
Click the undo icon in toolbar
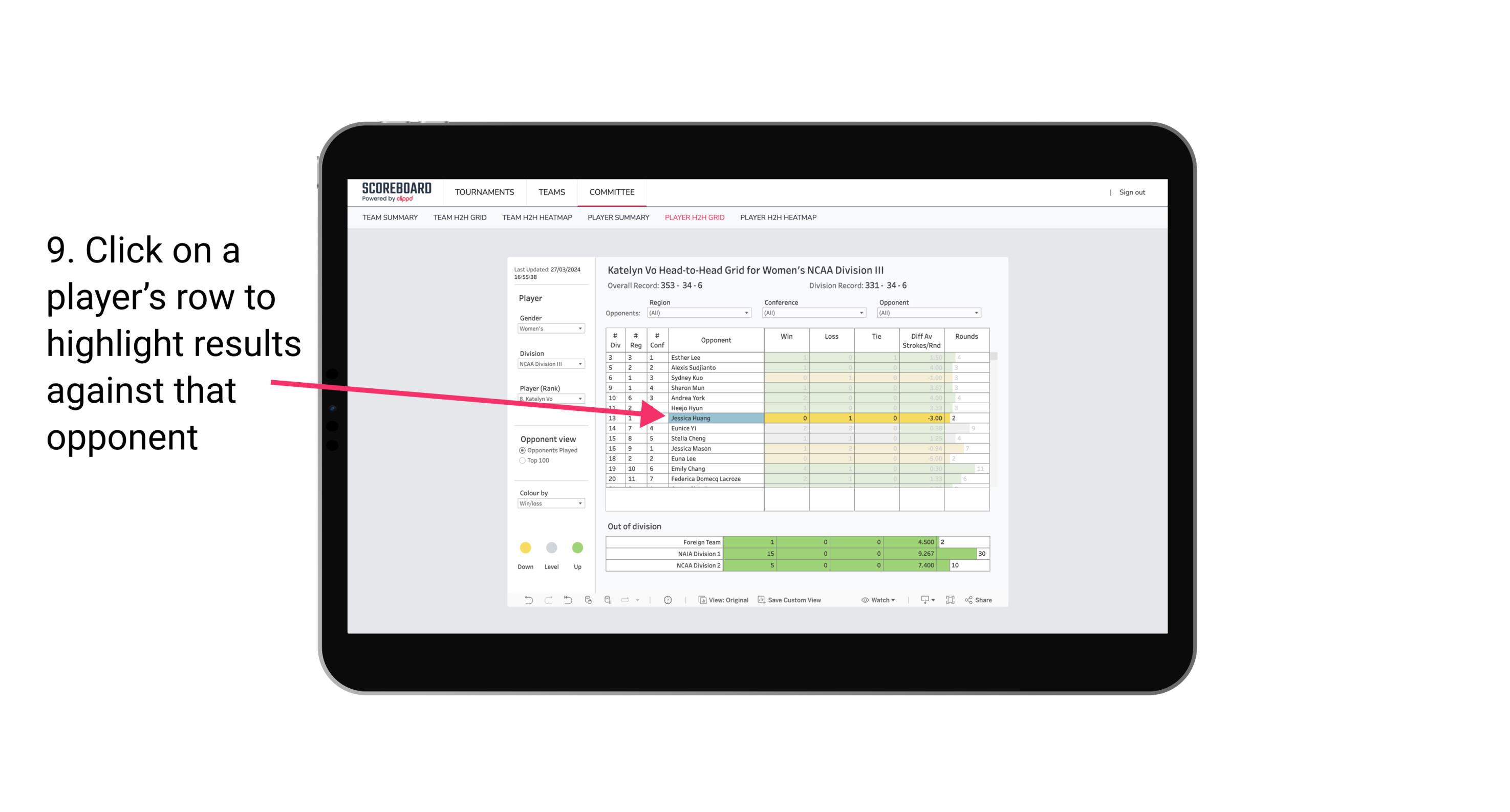tap(524, 601)
